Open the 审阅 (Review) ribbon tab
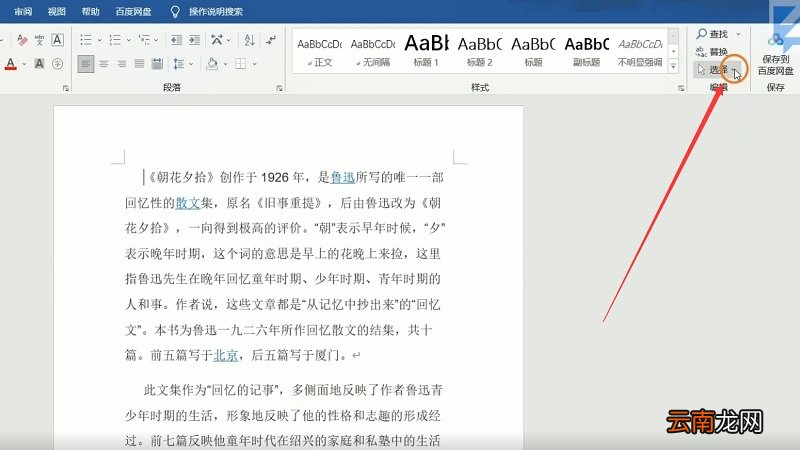Screen dimensions: 800x450 (x=23, y=11)
